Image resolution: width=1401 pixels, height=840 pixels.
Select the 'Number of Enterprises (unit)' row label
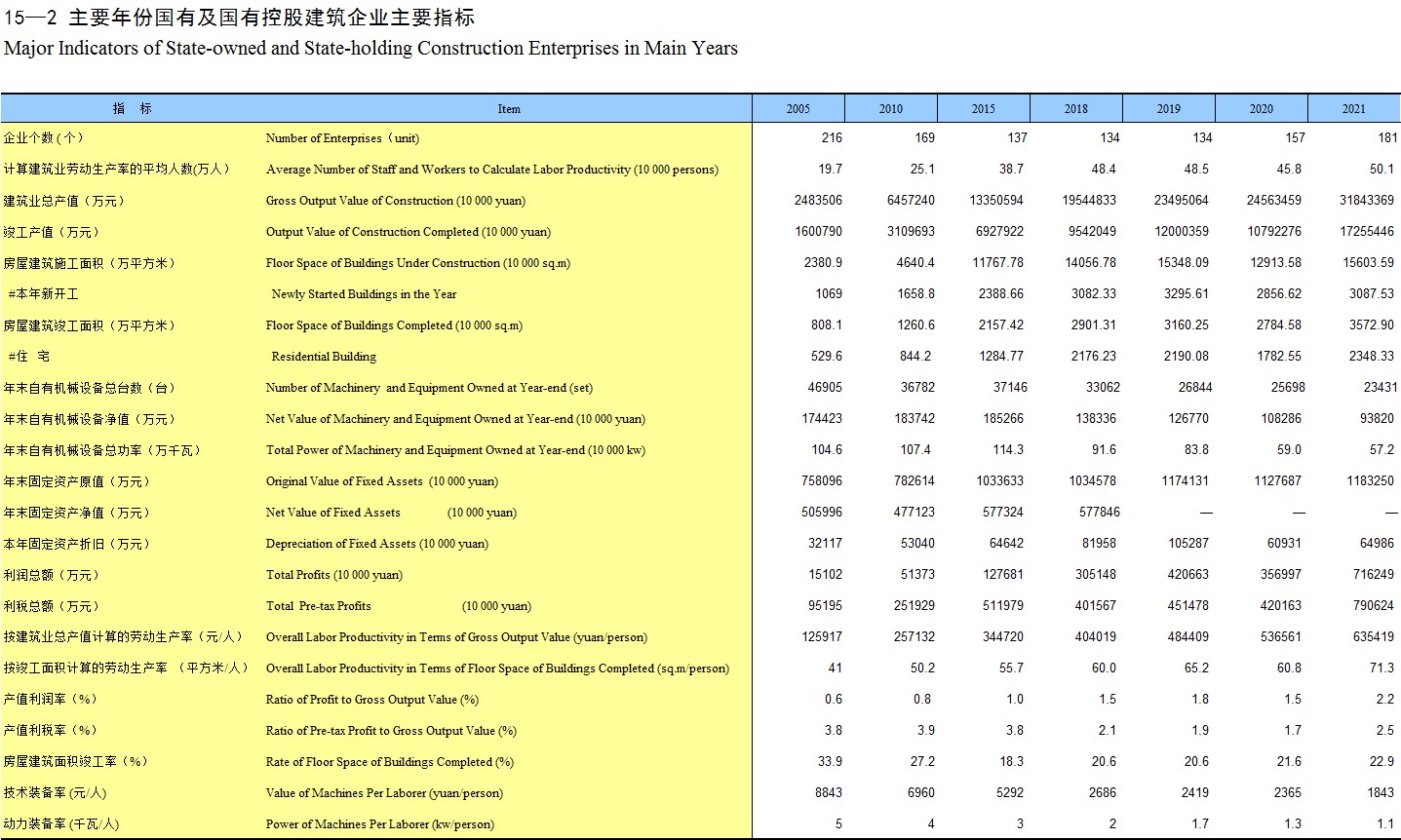[342, 138]
